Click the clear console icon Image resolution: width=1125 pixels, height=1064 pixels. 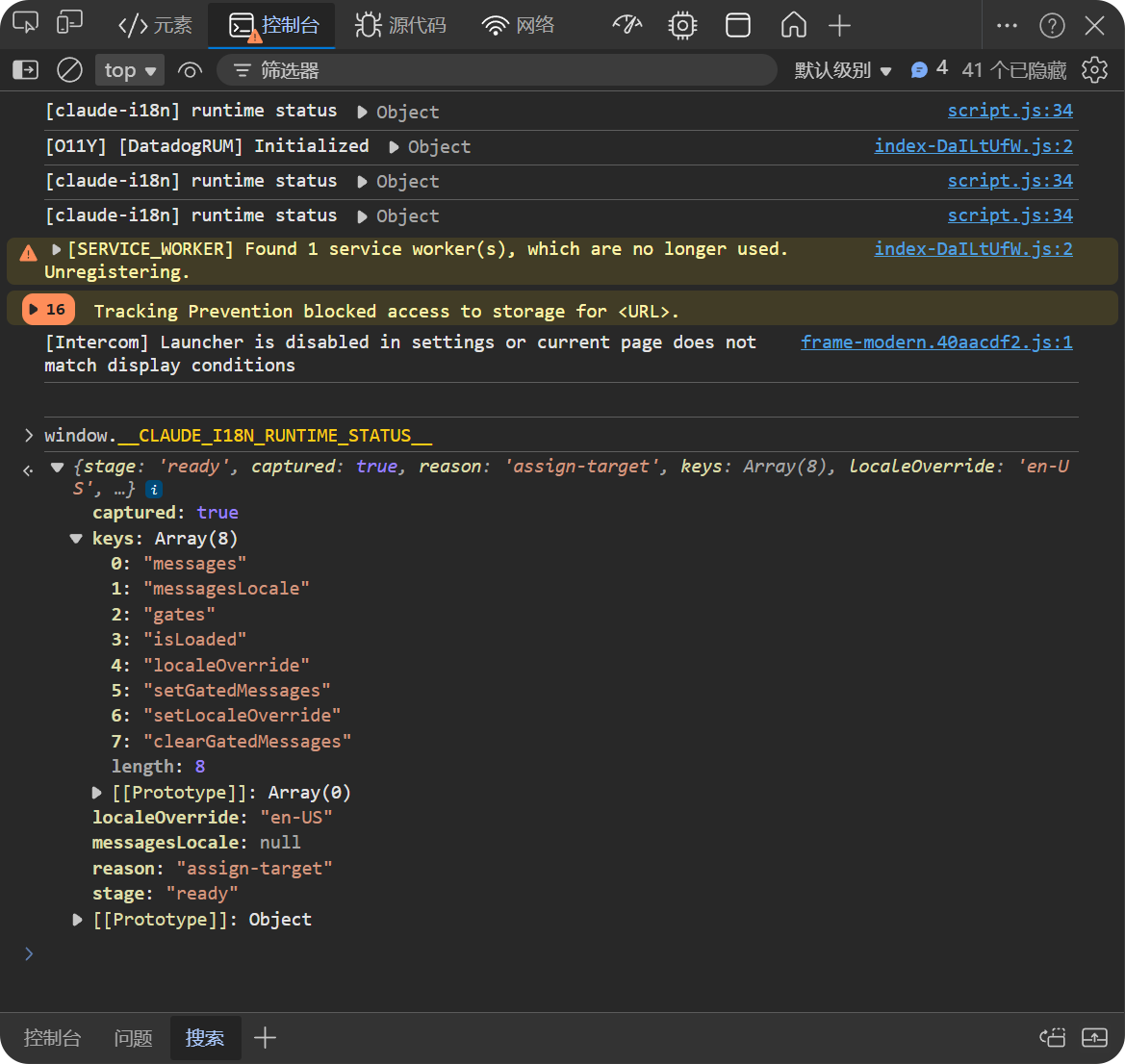[x=67, y=69]
